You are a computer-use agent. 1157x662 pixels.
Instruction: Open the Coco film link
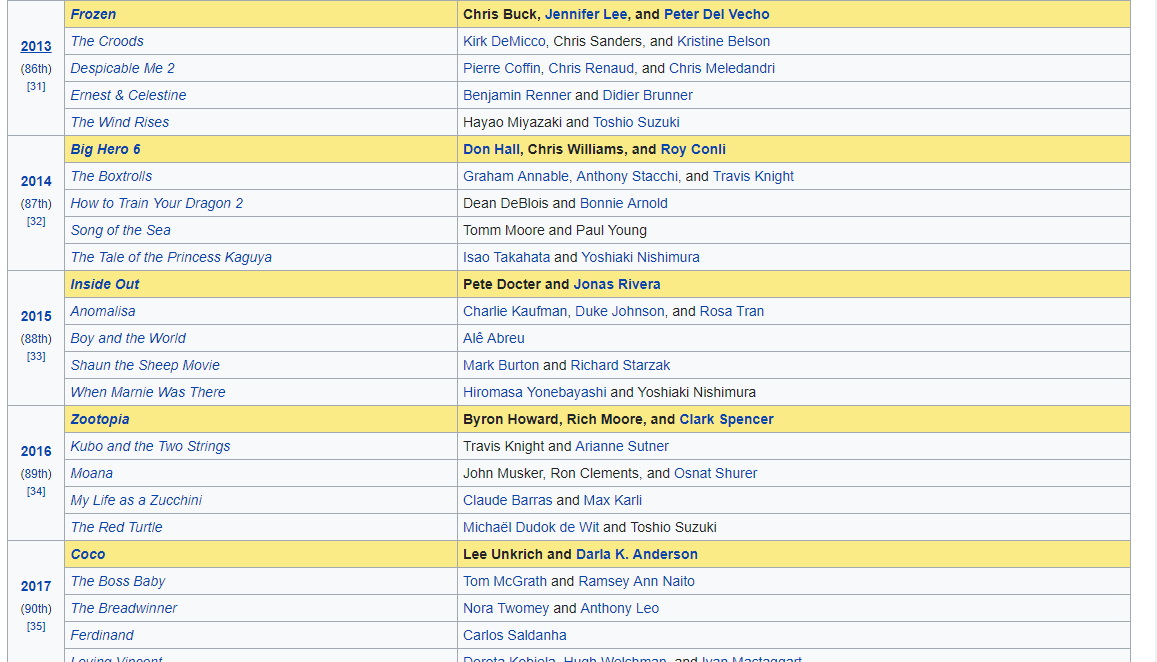click(x=88, y=554)
